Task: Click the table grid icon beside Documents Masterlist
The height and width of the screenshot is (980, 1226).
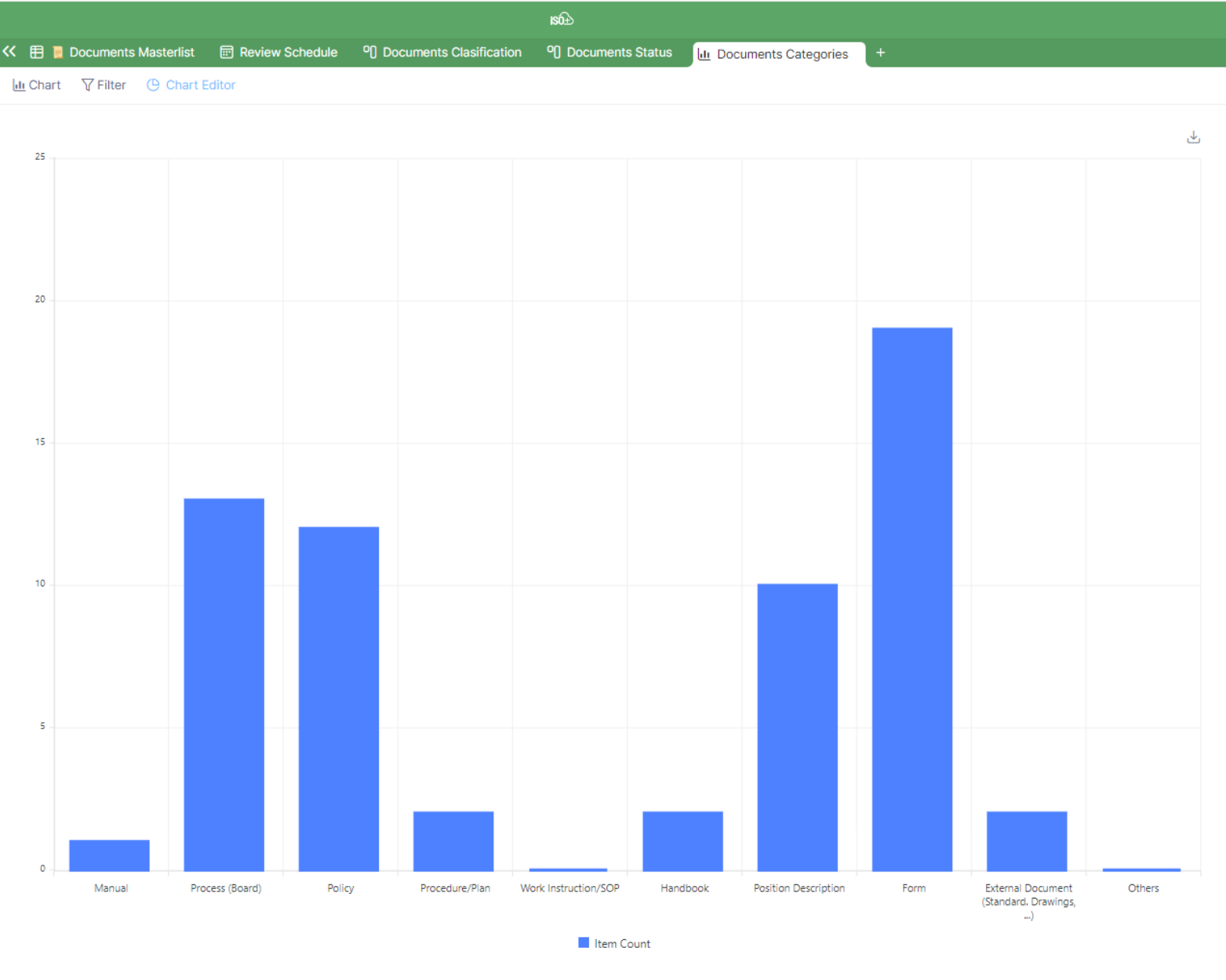Action: [36, 53]
